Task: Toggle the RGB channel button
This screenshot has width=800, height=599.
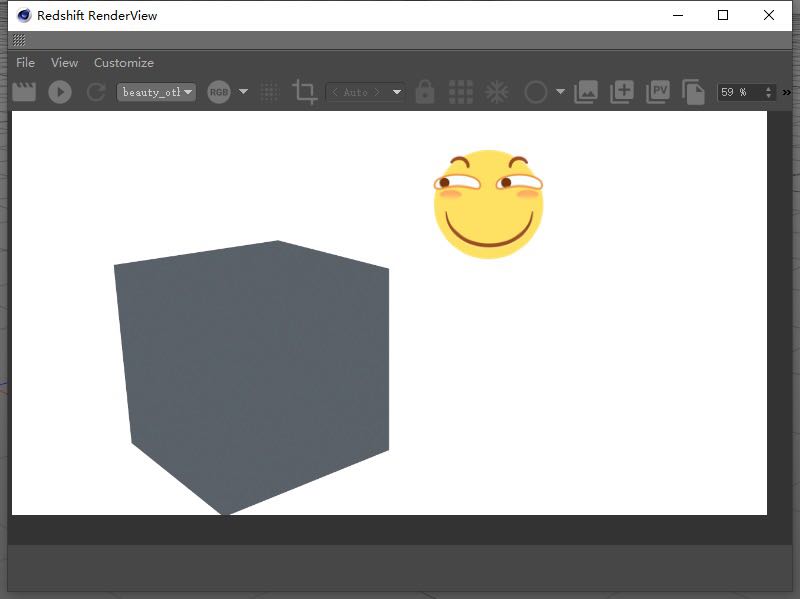Action: [x=218, y=92]
